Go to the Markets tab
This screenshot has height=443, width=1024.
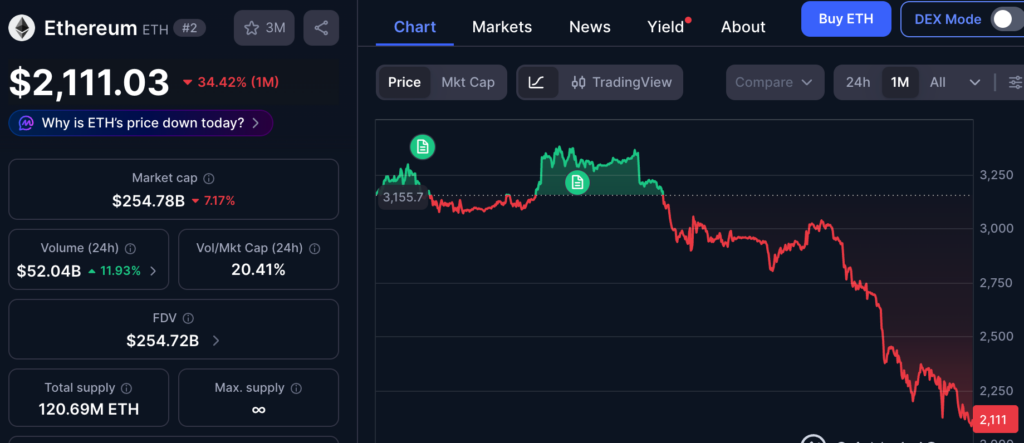pos(502,27)
